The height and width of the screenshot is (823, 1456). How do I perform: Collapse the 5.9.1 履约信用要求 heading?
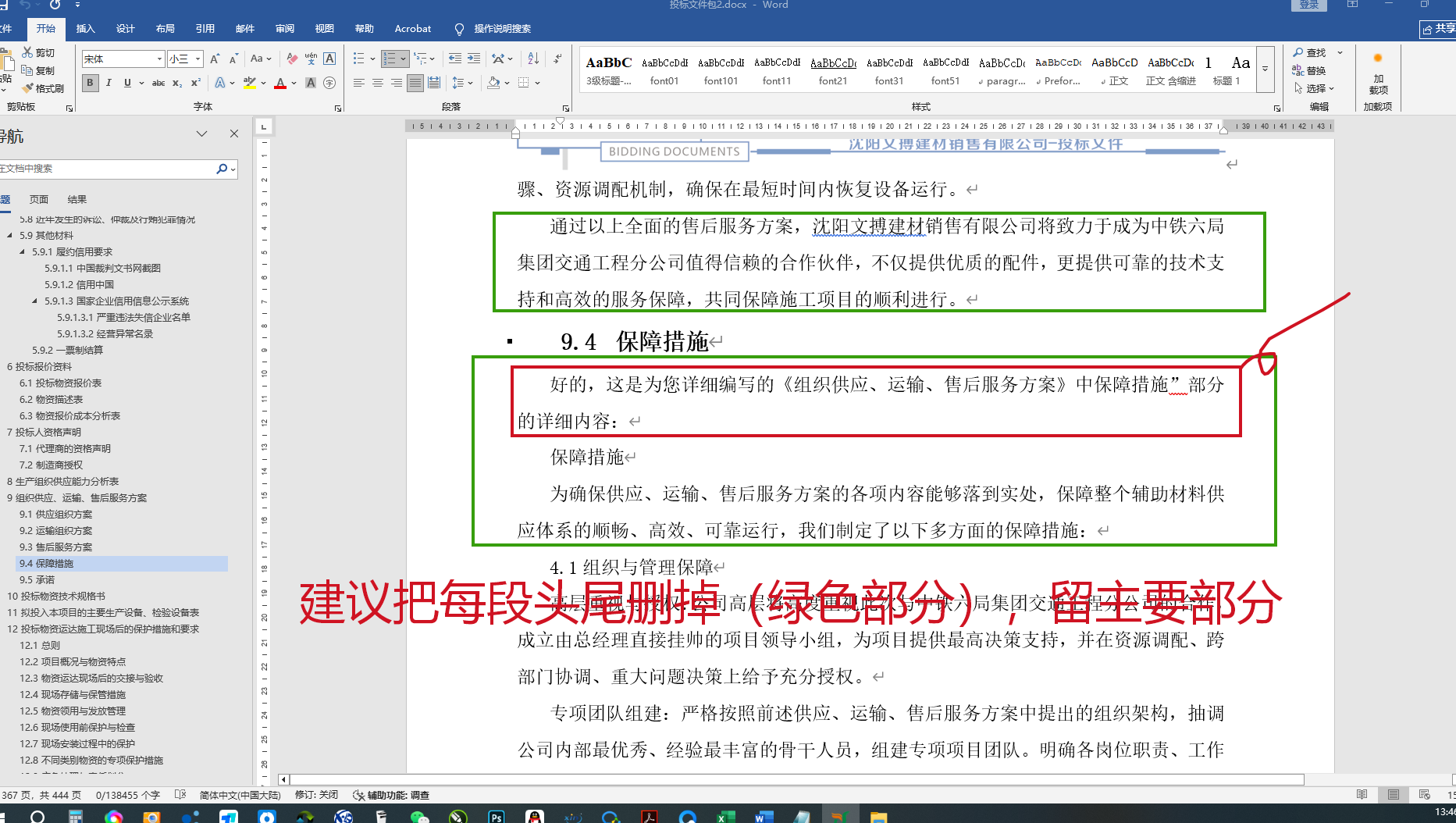point(23,252)
